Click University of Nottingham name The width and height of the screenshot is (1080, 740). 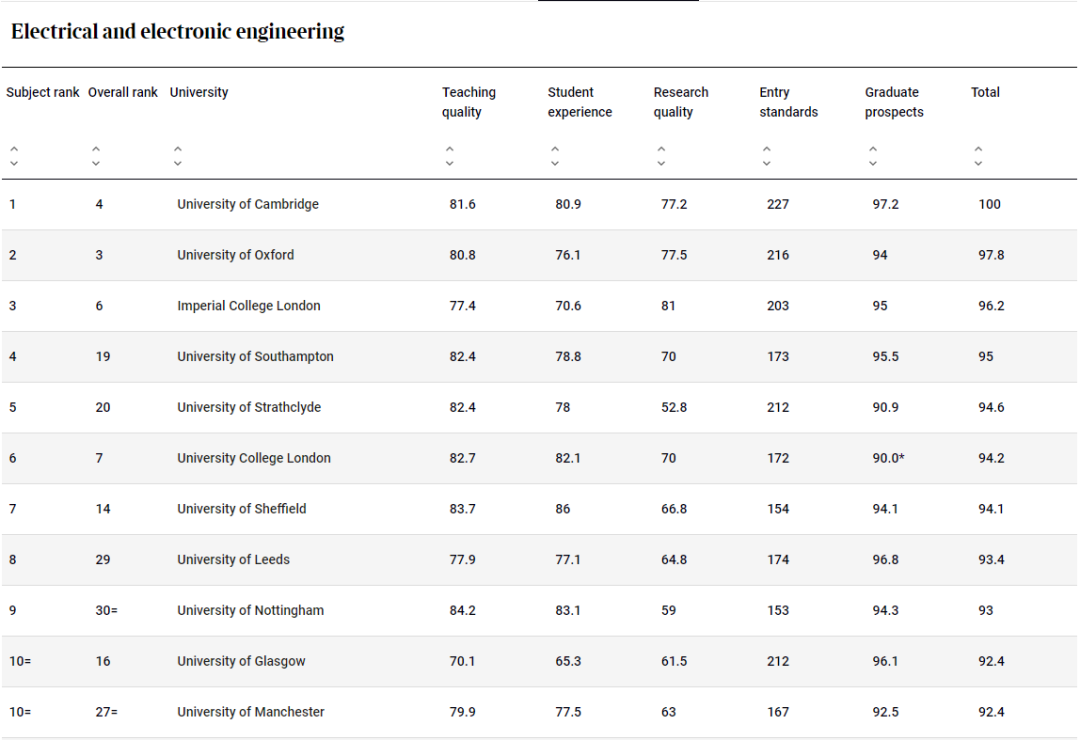[x=251, y=610]
